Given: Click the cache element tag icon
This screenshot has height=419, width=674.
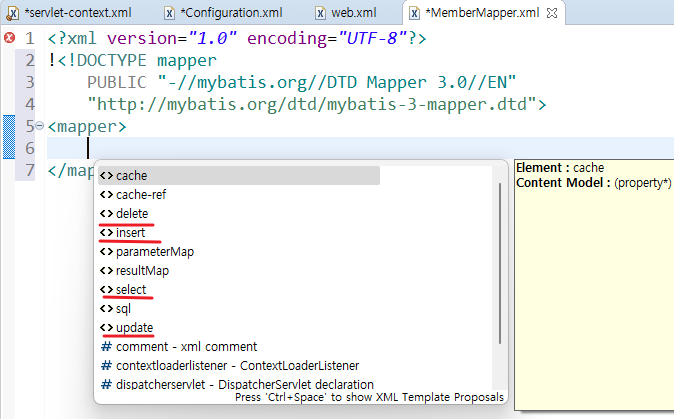Looking at the screenshot, I should pyautogui.click(x=106, y=176).
